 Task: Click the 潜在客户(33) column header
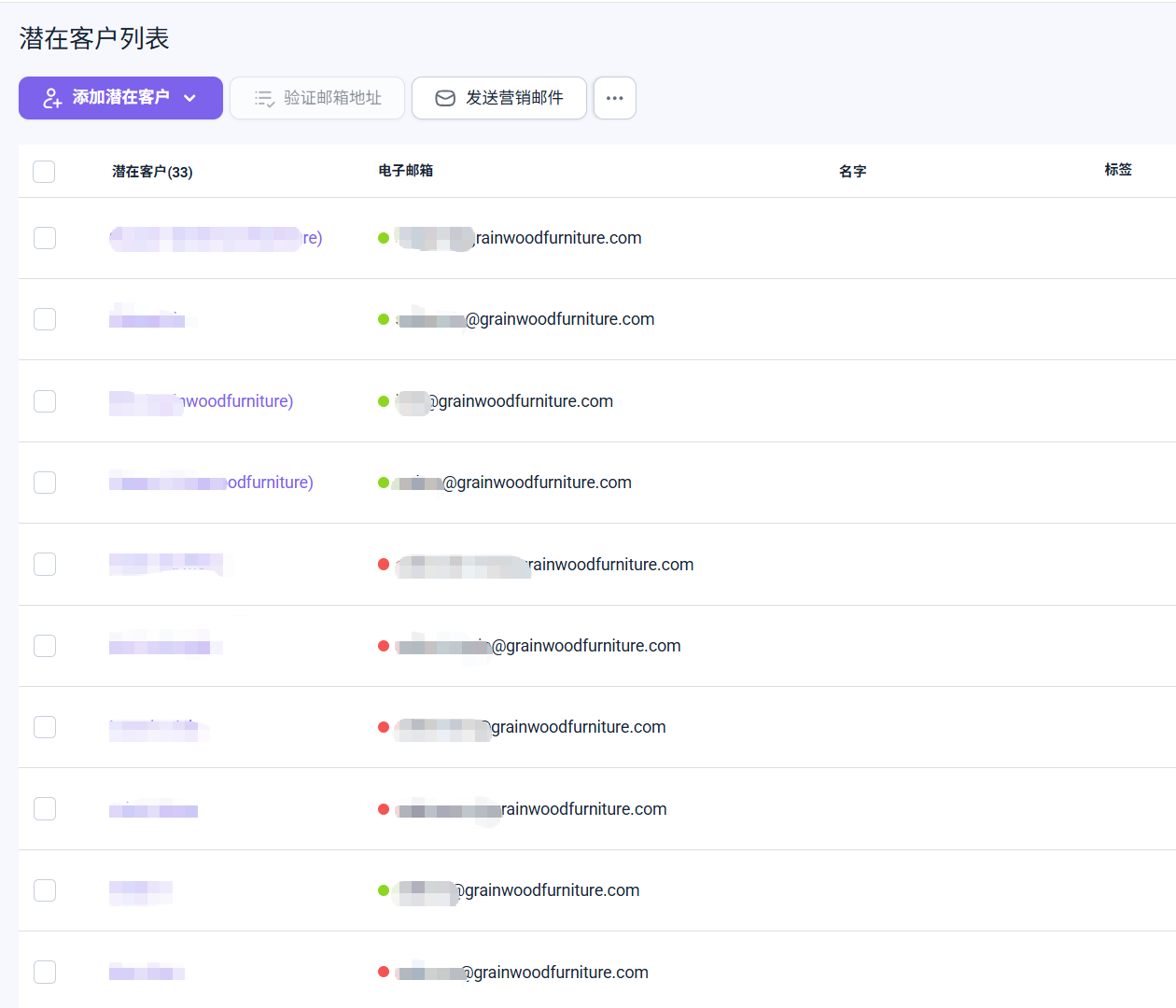coord(152,172)
